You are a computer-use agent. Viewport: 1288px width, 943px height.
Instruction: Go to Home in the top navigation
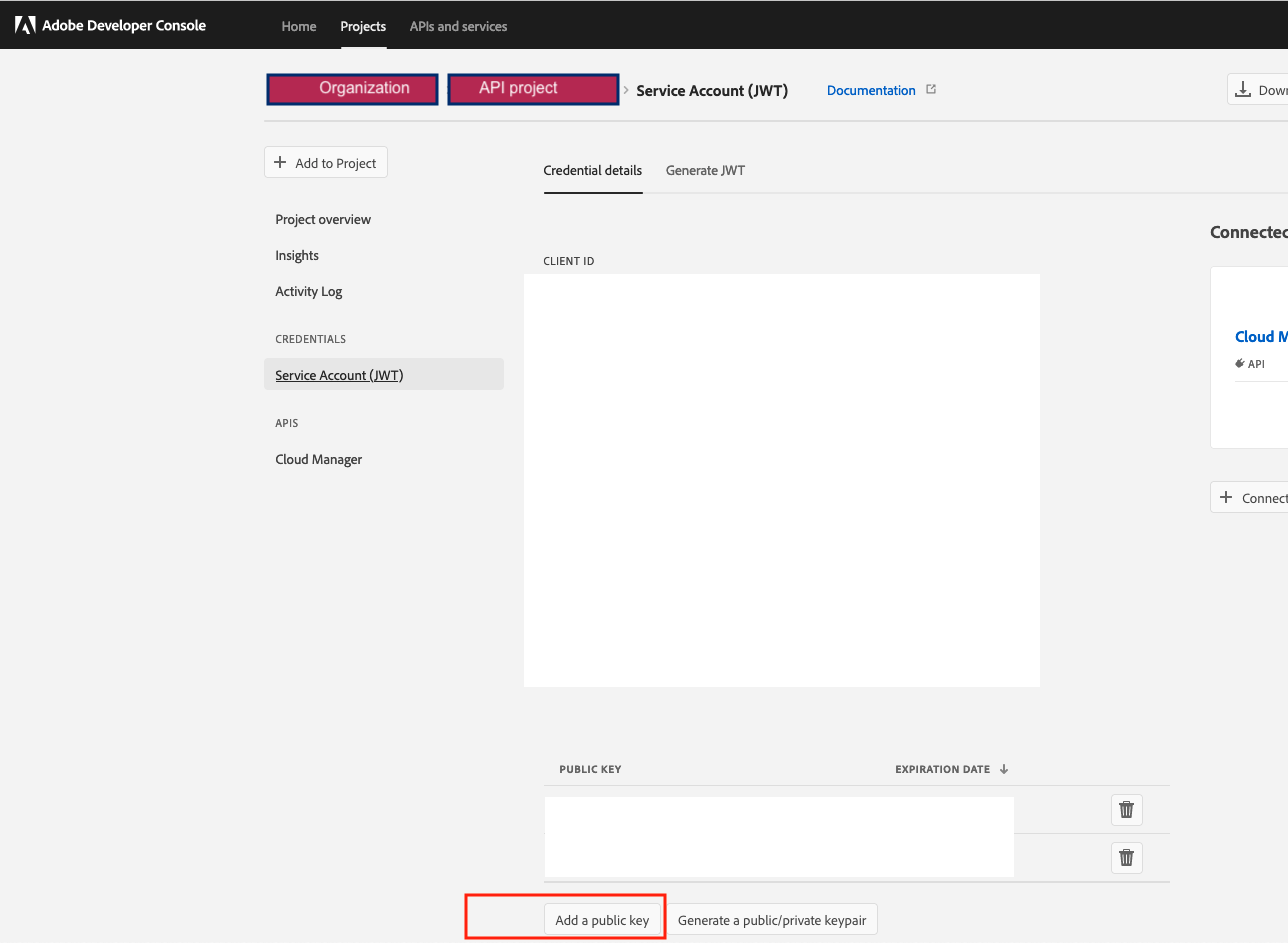[x=298, y=26]
